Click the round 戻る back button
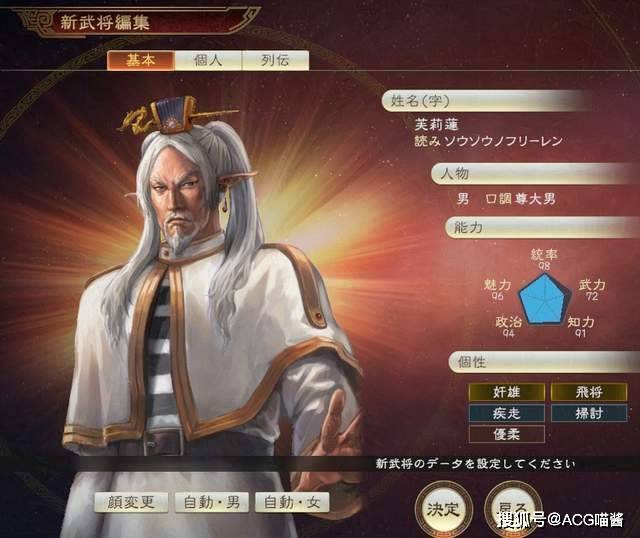The width and height of the screenshot is (640, 538). tap(513, 509)
